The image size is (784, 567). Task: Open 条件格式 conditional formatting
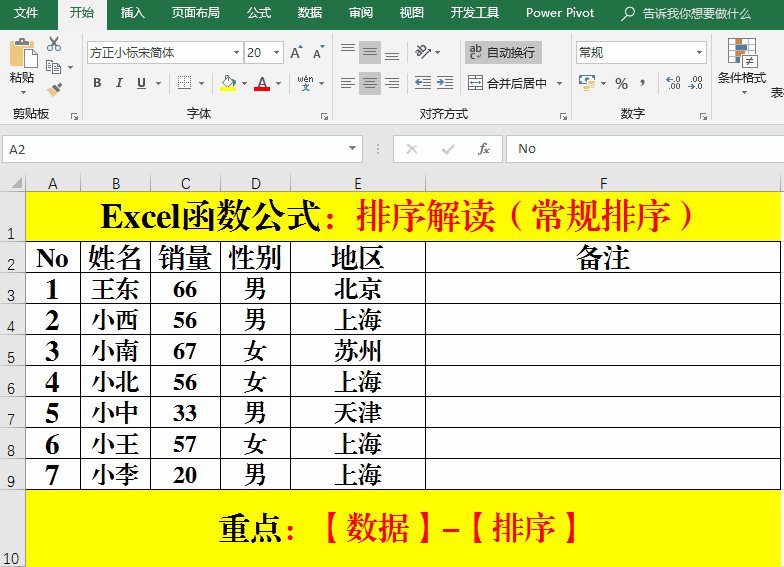click(742, 66)
